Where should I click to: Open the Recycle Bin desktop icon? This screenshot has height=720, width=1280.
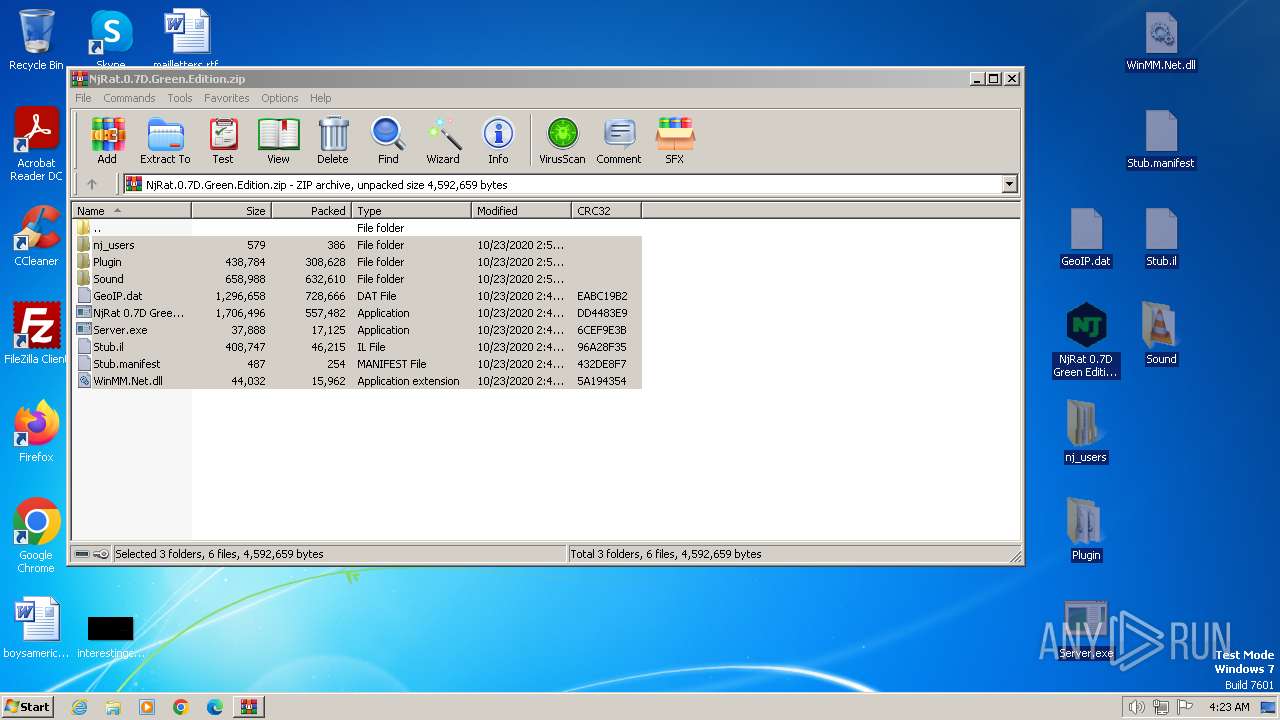tap(36, 40)
